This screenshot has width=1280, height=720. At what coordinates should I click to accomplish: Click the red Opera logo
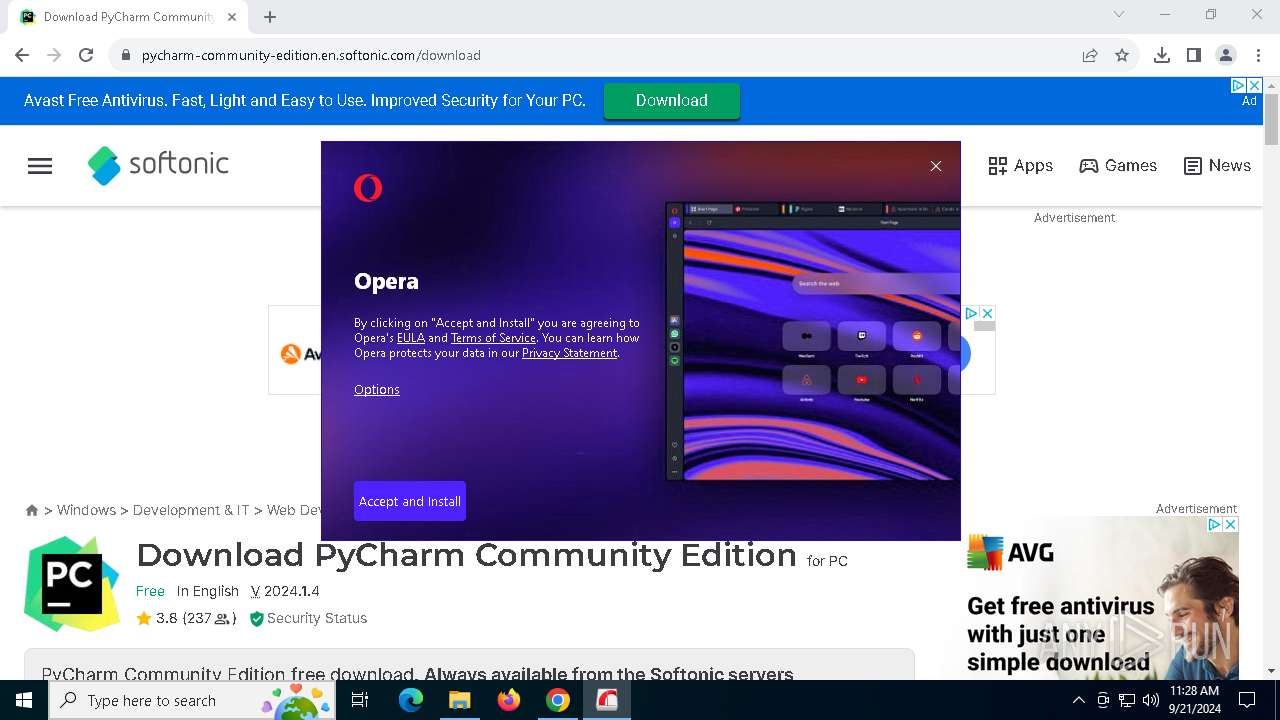[x=368, y=188]
